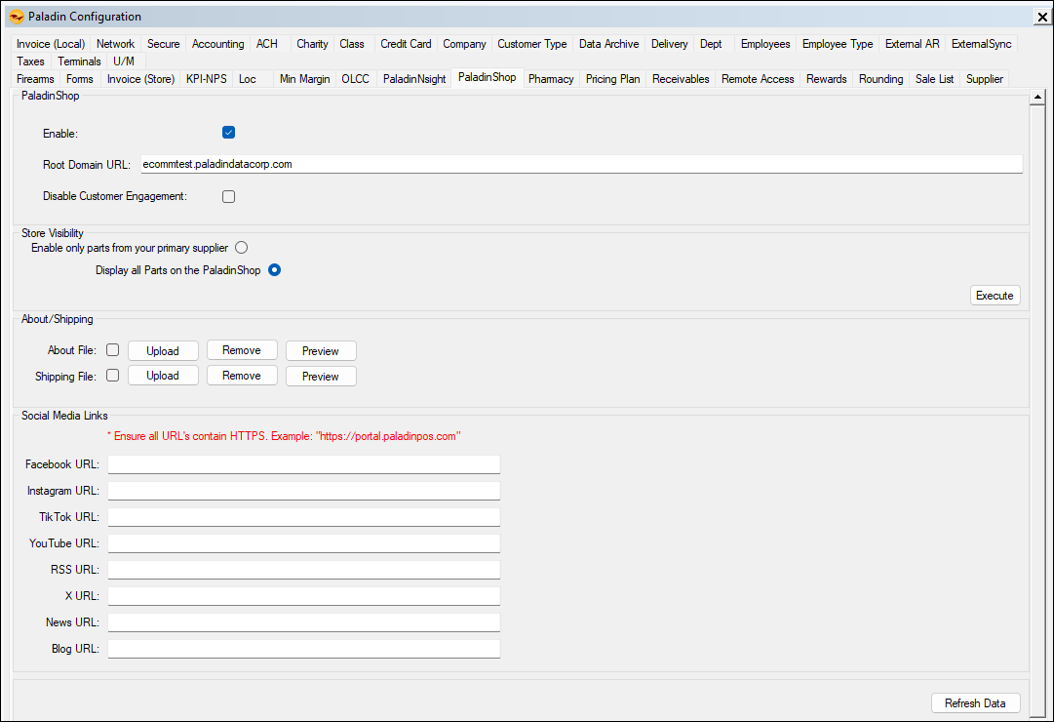Image resolution: width=1054 pixels, height=722 pixels.
Task: Click Upload for About File
Action: [x=163, y=351]
